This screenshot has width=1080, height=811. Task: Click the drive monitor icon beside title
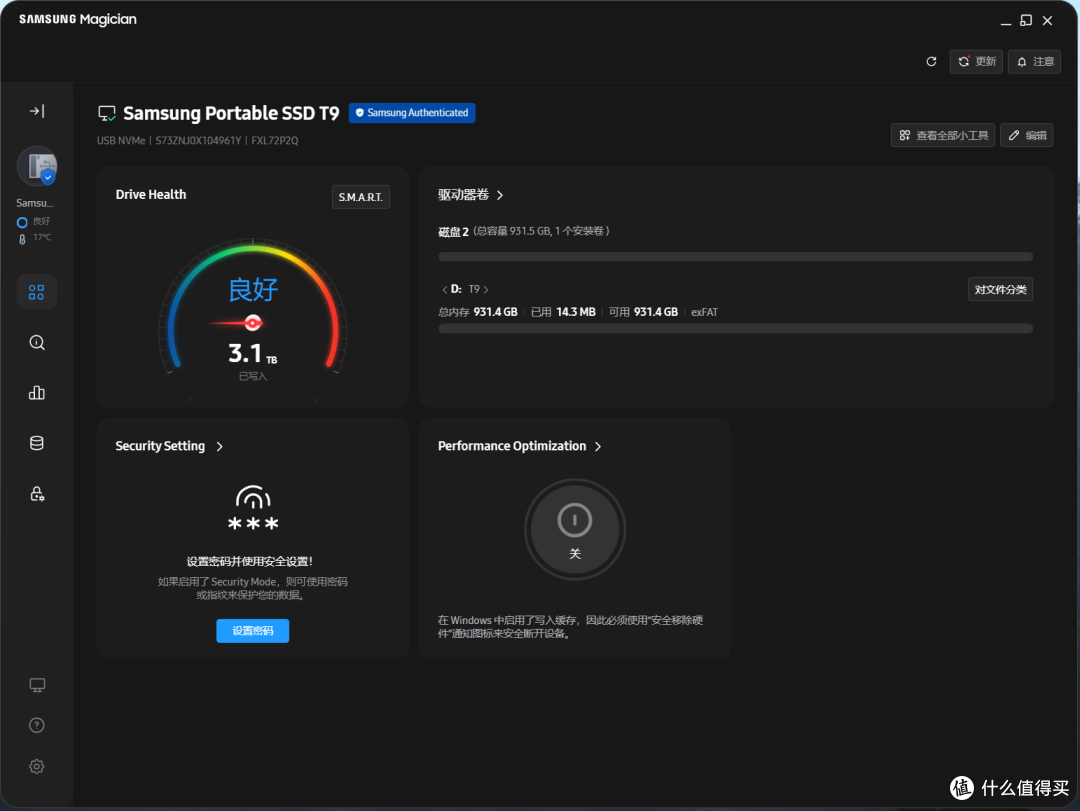(107, 113)
